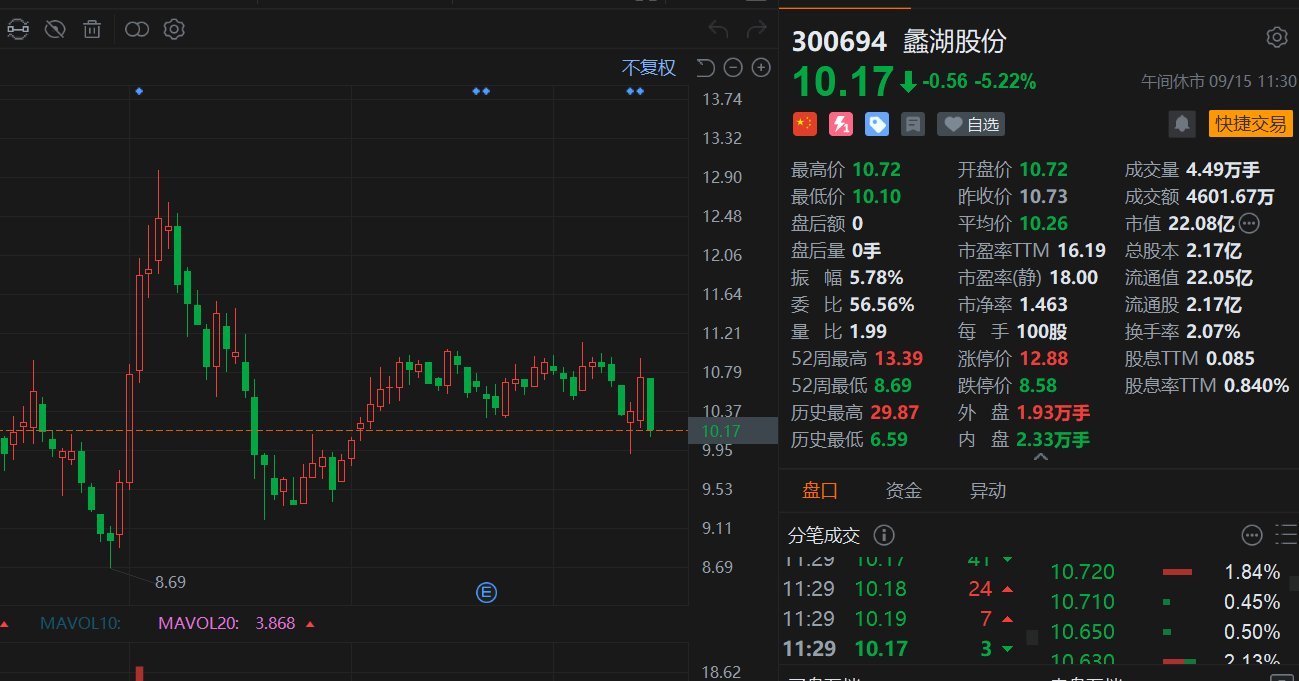The image size is (1299, 681).
Task: Click the overlapping circles compare icon
Action: pos(137,29)
